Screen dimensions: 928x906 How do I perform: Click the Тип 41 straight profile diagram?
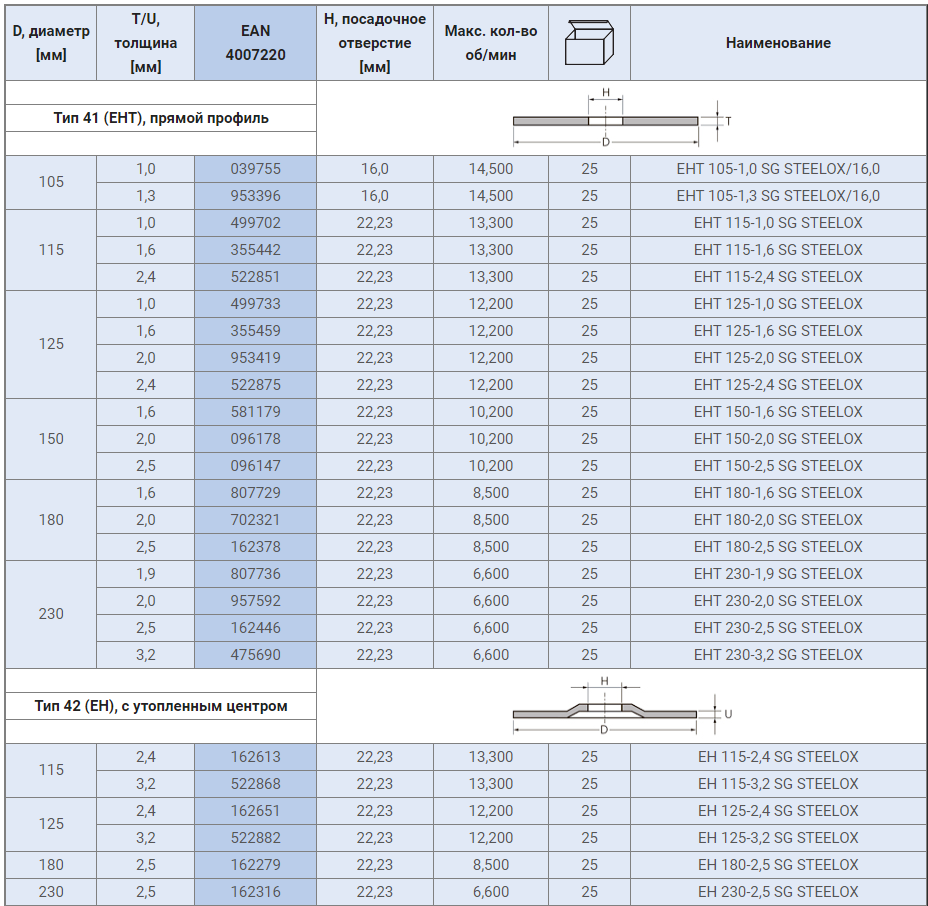point(606,120)
